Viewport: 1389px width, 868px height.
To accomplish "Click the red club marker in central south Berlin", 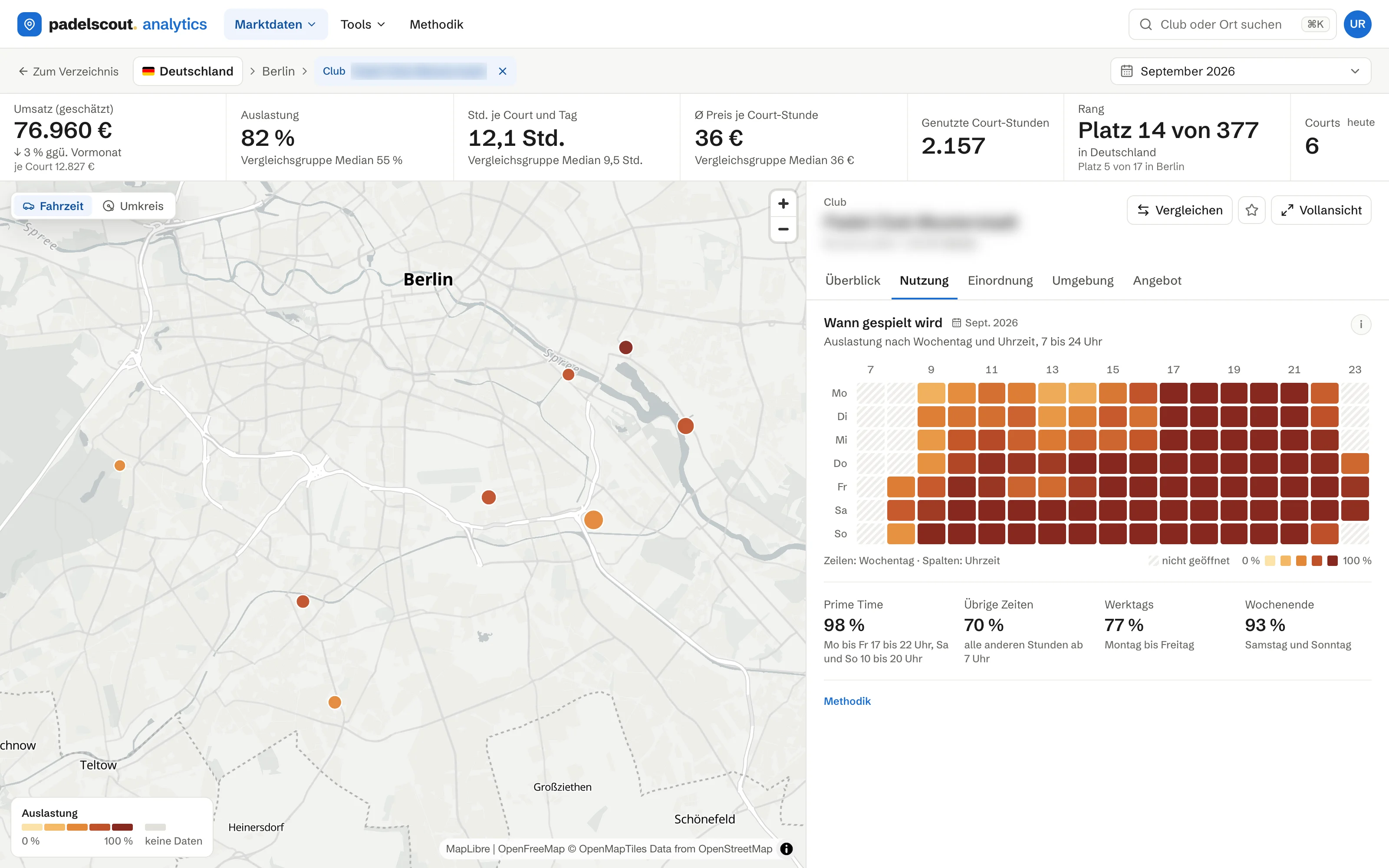I will [x=488, y=497].
